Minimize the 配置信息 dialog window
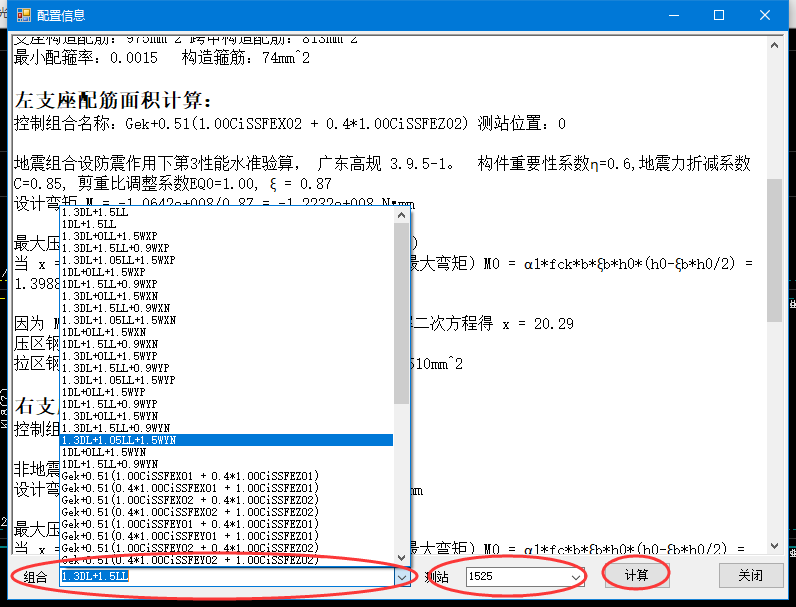 click(673, 16)
